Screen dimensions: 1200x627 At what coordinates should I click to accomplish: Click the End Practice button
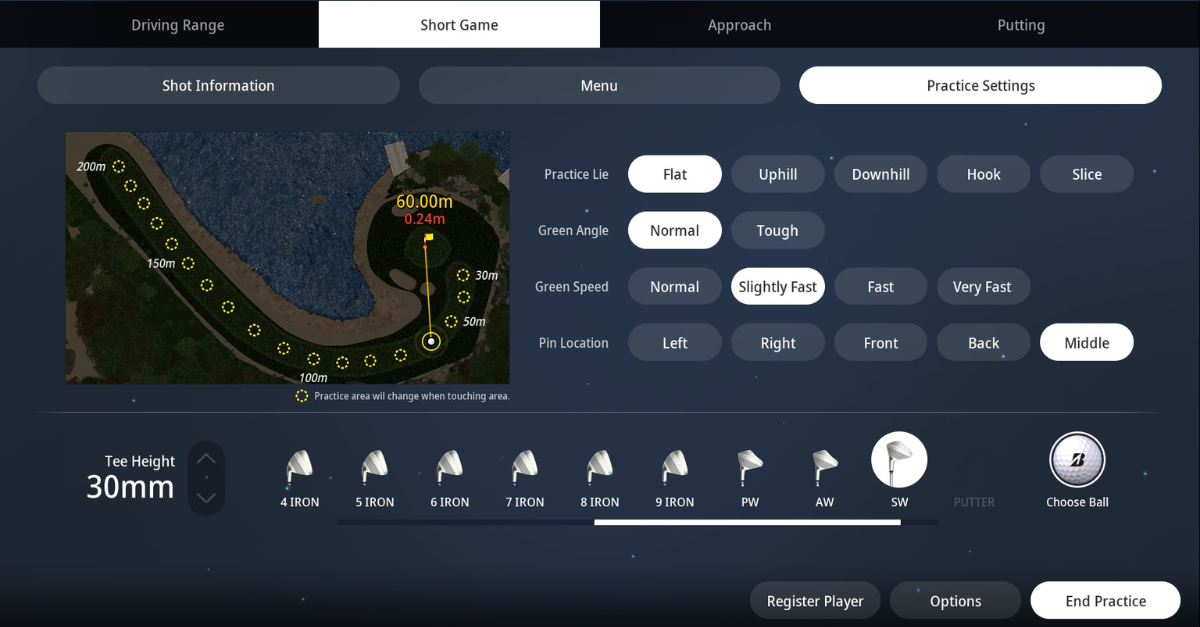[x=1105, y=601]
